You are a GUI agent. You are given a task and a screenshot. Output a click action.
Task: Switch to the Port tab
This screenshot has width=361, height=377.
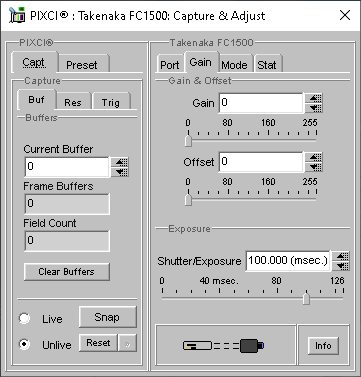pos(170,64)
